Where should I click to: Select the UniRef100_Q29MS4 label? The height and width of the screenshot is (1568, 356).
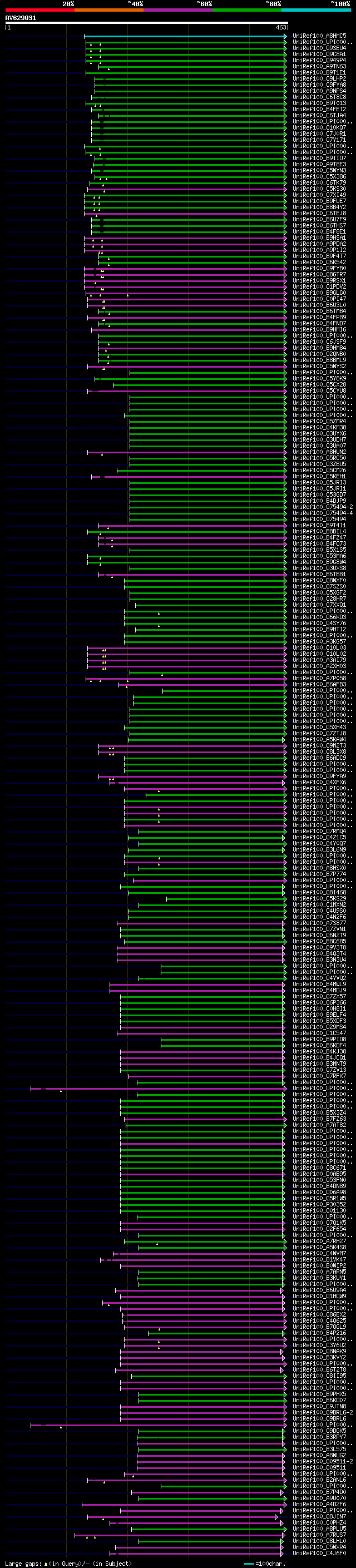[x=319, y=1027]
